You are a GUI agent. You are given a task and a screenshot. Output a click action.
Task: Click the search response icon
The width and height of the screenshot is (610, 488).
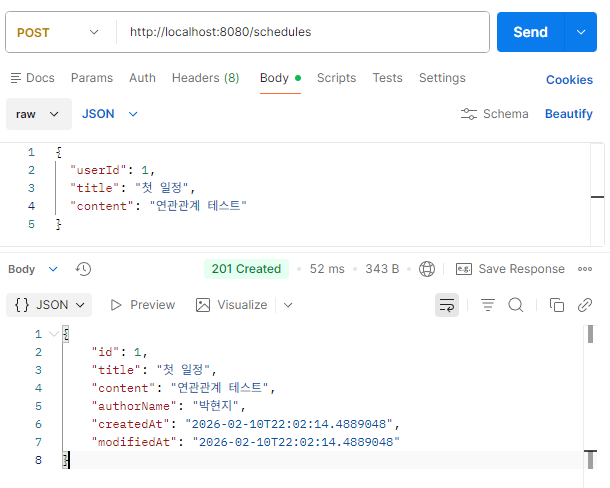516,305
